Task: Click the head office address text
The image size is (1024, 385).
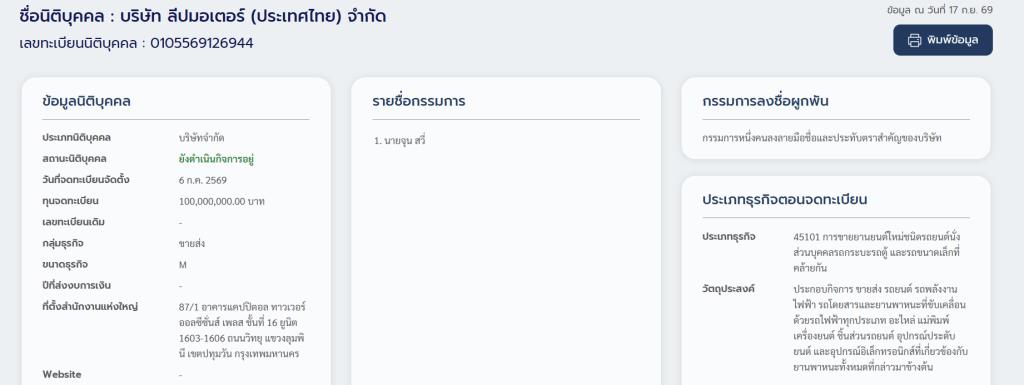Action: tap(242, 330)
